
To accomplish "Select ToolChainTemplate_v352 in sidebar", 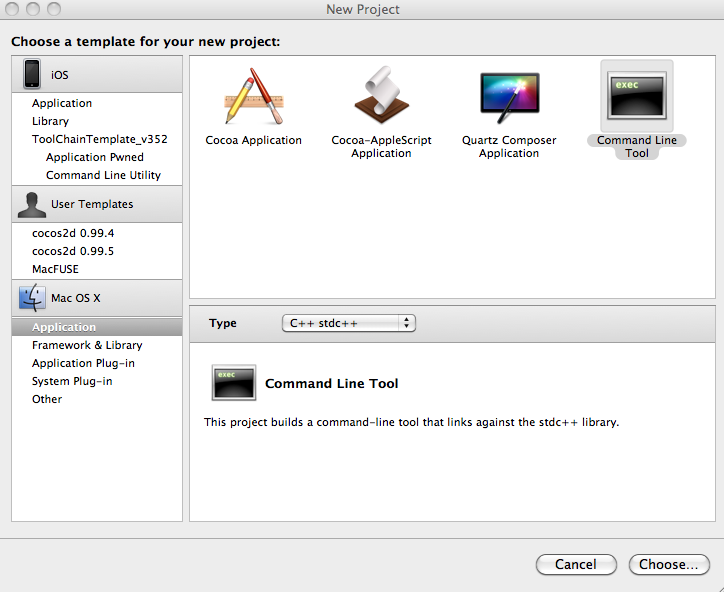I will [100, 139].
